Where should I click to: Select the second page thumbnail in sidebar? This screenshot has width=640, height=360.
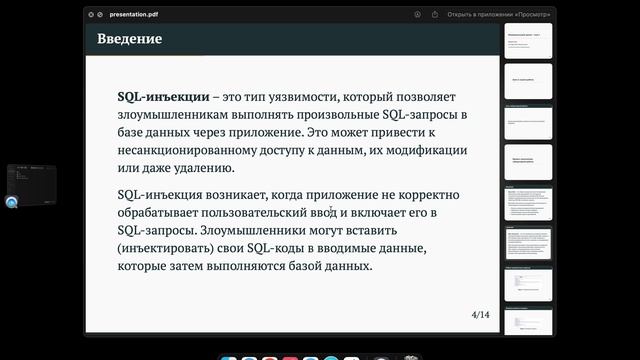click(x=528, y=81)
